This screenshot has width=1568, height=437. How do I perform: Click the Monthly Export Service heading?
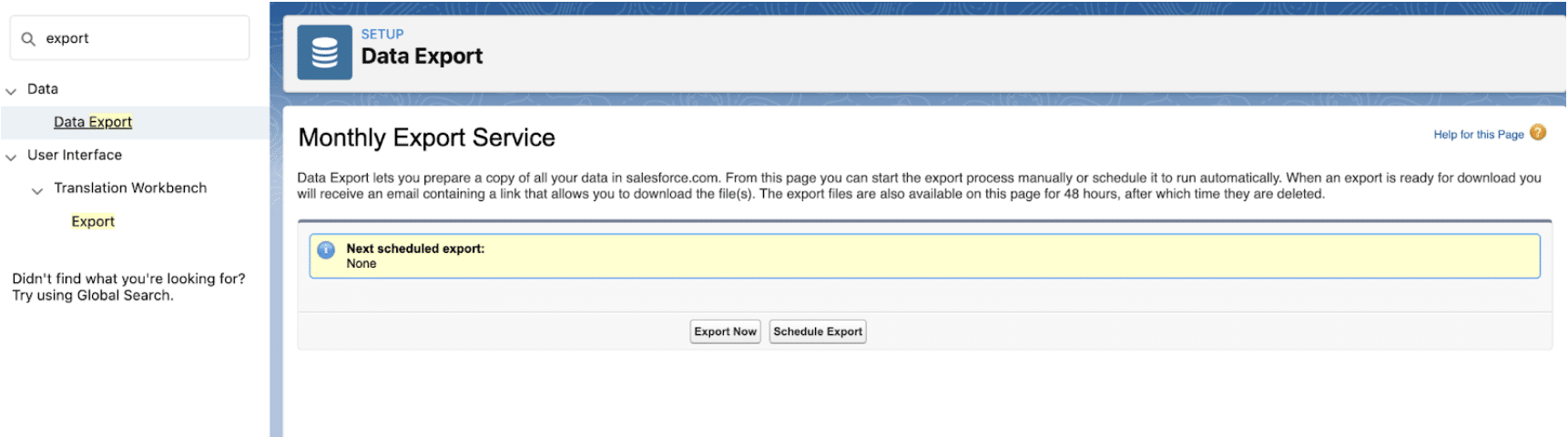(426, 137)
